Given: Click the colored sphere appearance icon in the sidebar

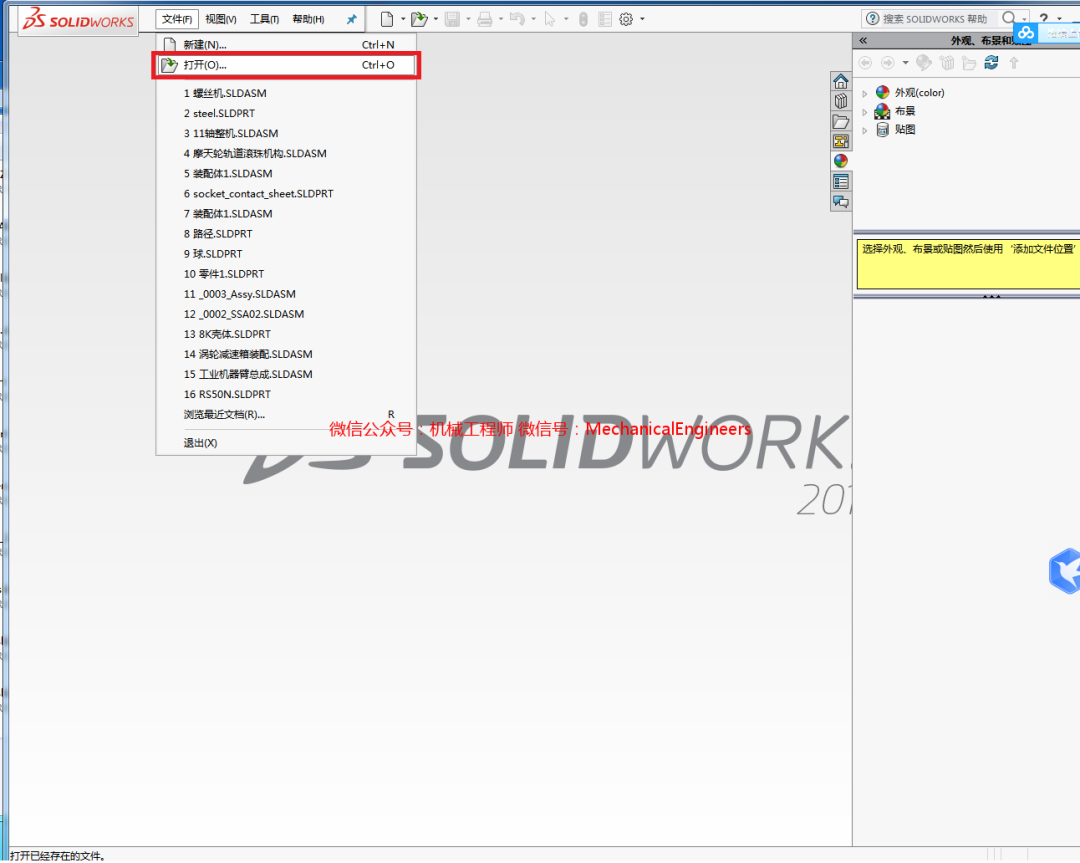Looking at the screenshot, I should click(x=840, y=160).
